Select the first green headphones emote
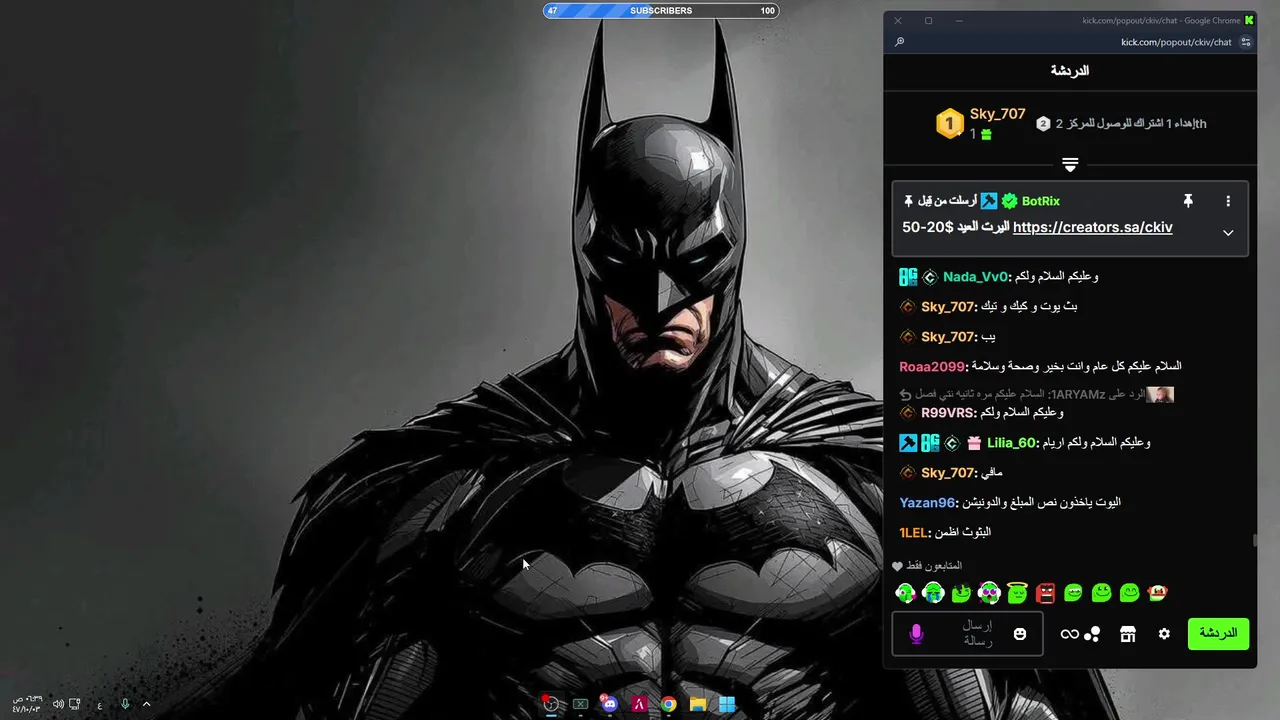The width and height of the screenshot is (1280, 720). (x=905, y=593)
